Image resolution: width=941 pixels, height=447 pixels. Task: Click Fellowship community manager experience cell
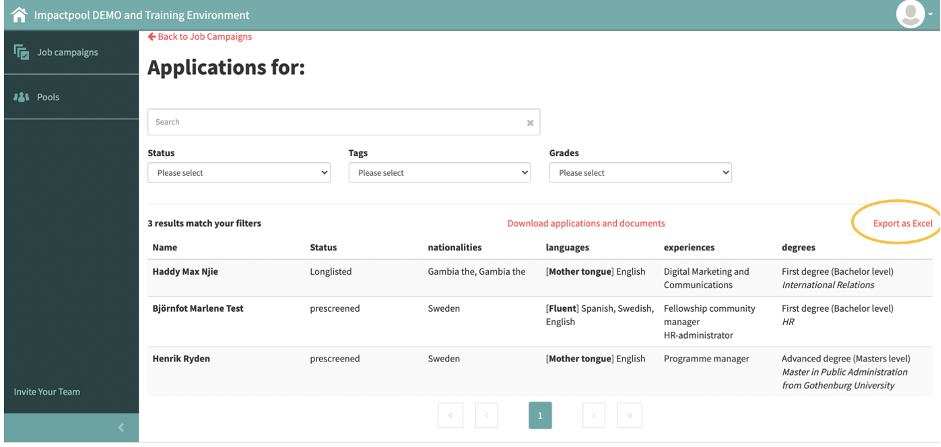709,316
